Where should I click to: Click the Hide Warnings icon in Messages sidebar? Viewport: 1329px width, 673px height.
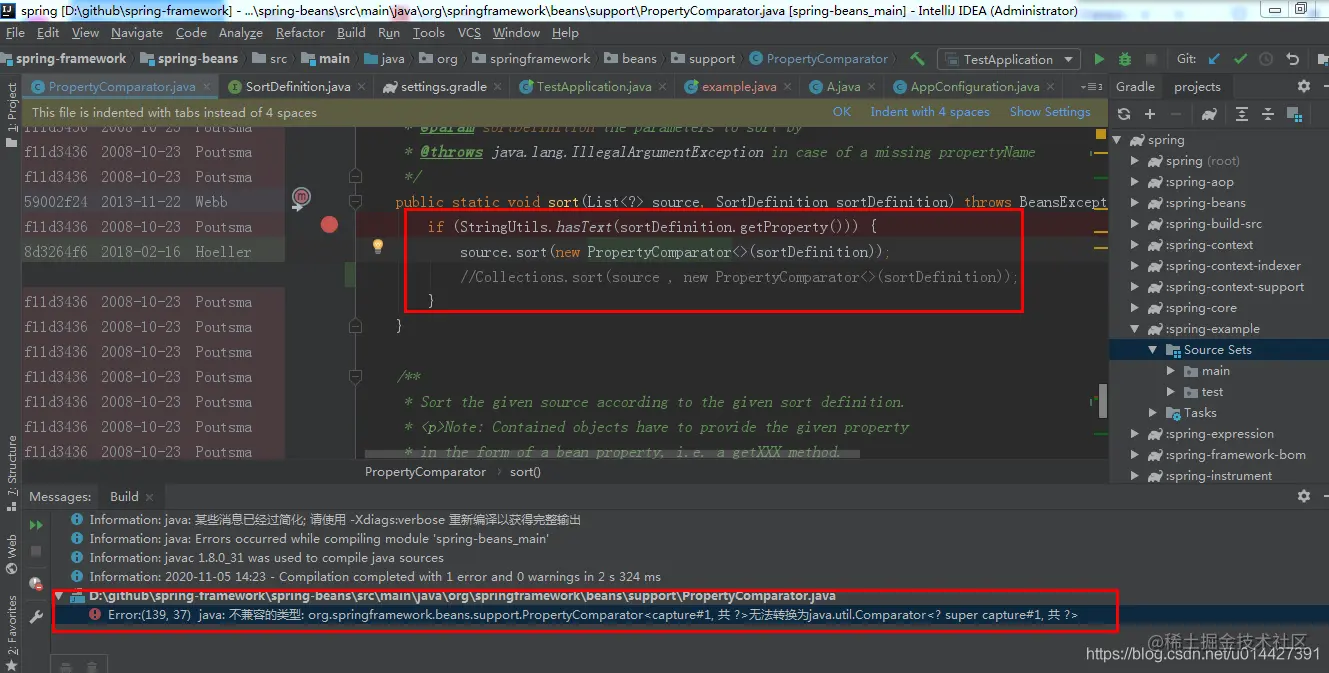pos(36,584)
